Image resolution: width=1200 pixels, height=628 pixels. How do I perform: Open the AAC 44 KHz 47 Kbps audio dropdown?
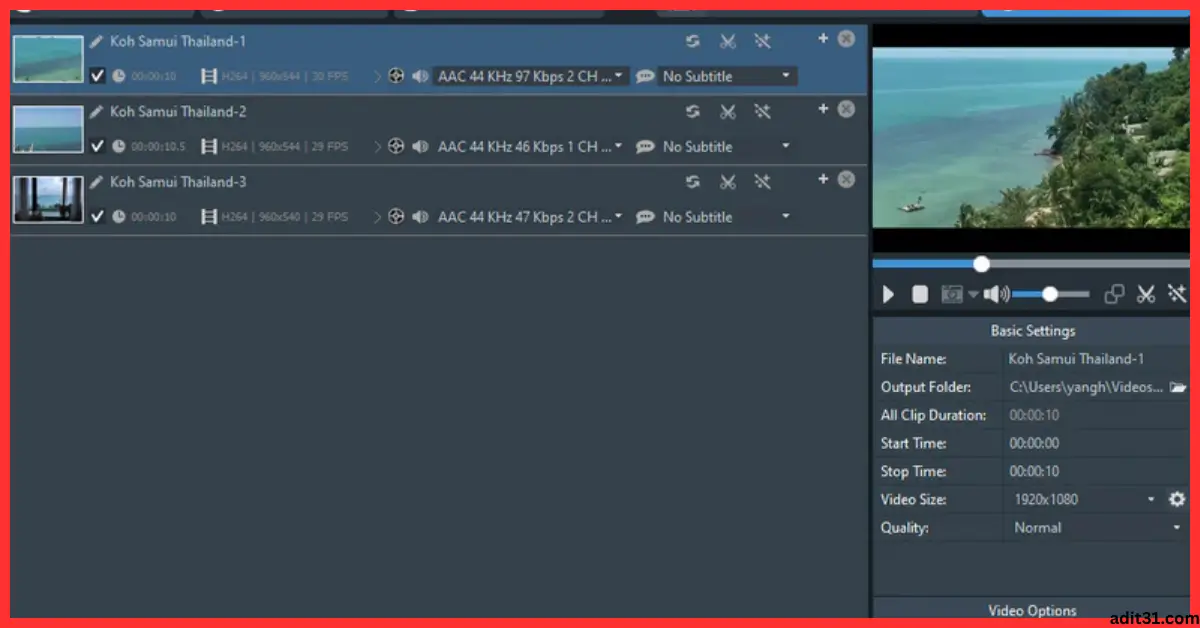[x=531, y=216]
